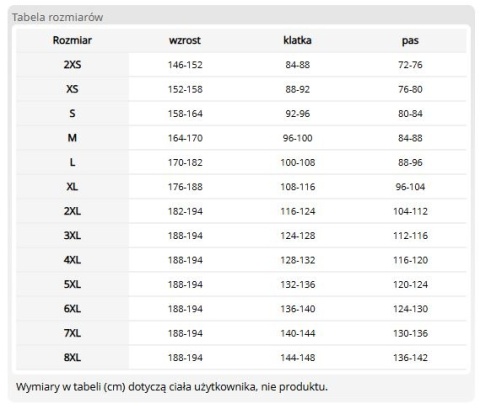This screenshot has width=480, height=409.
Task: Select the 2XS size row label
Action: (x=72, y=65)
